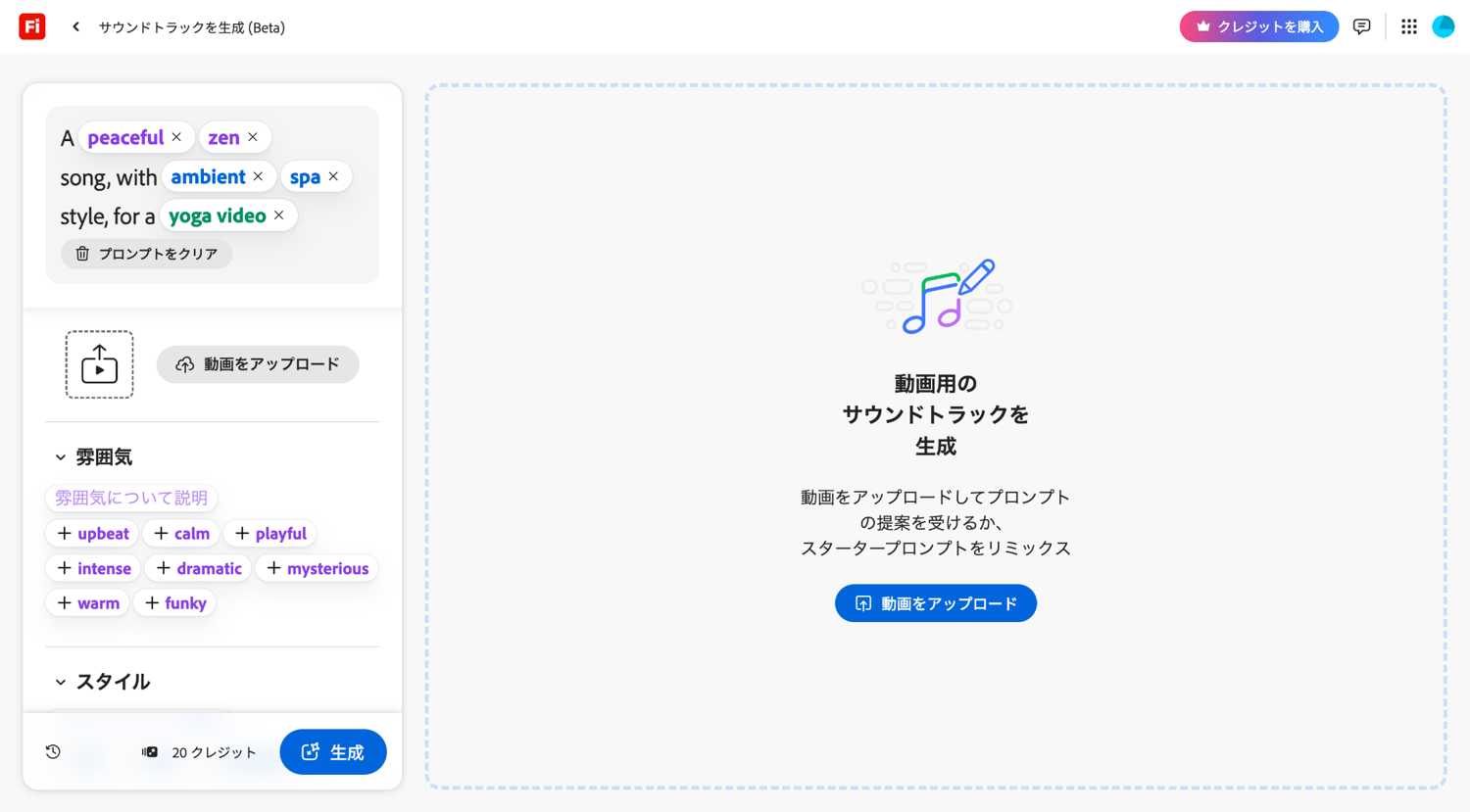The height and width of the screenshot is (812, 1470).
Task: Toggle the mysterious mood tag
Action: click(317, 568)
